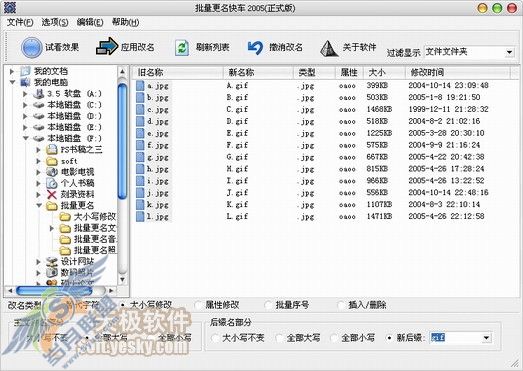Click the tree scroll-right arrow

112,291
